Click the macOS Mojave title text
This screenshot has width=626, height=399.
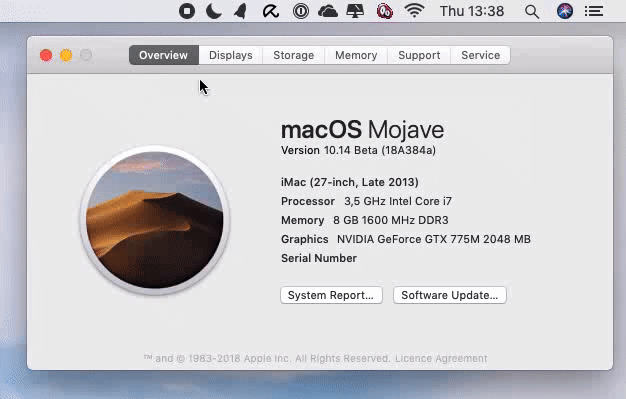click(363, 129)
